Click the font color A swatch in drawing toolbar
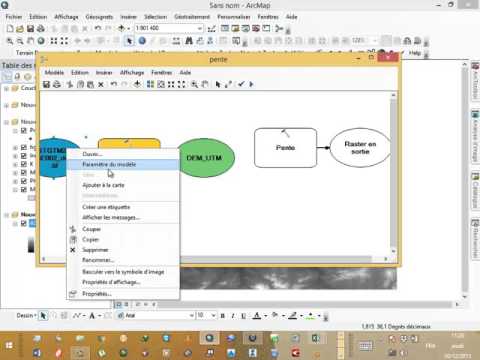 click(257, 315)
